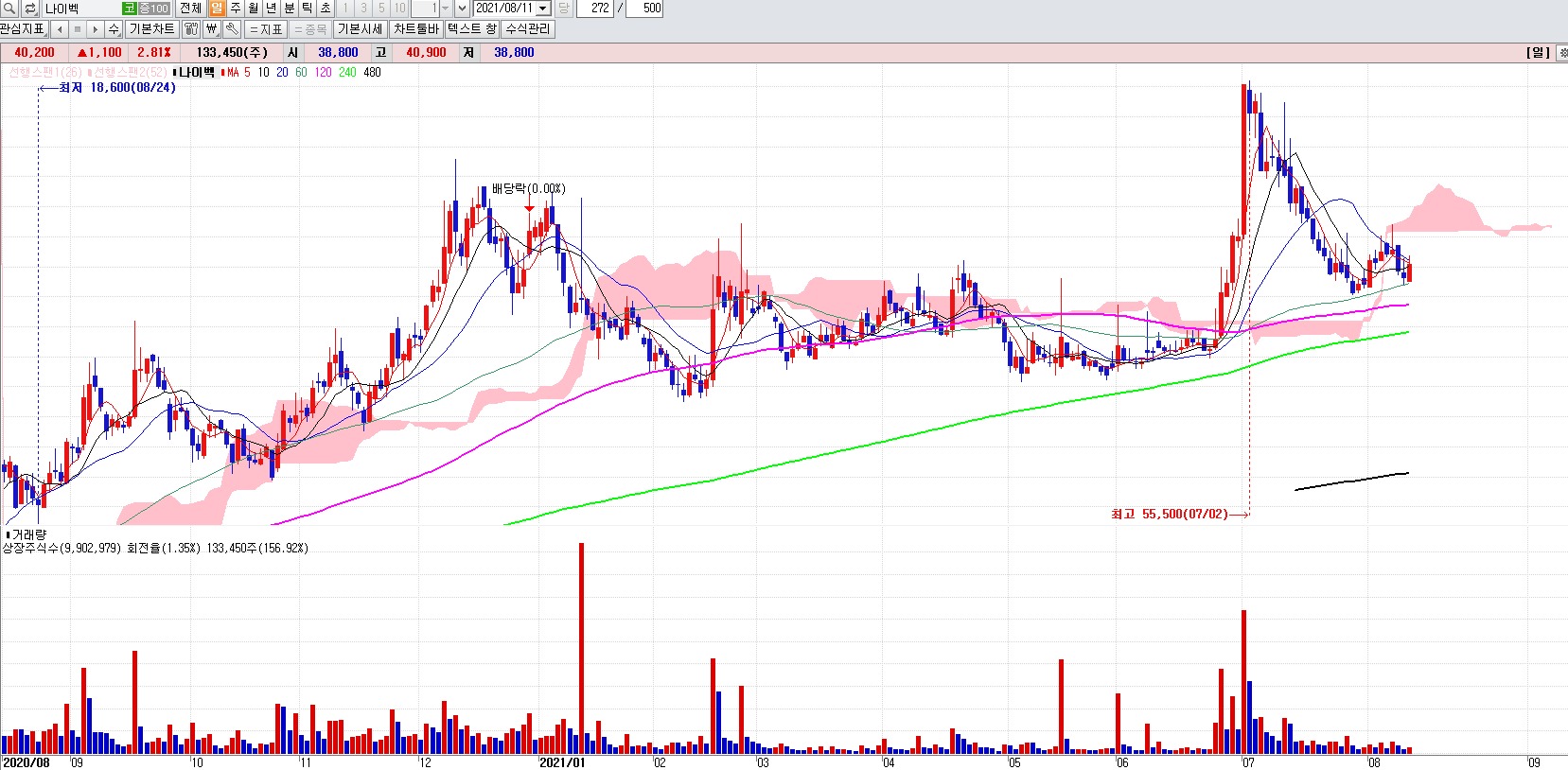Viewport: 1568px width, 770px height.
Task: Open the date picker dropdown arrow
Action: (543, 8)
